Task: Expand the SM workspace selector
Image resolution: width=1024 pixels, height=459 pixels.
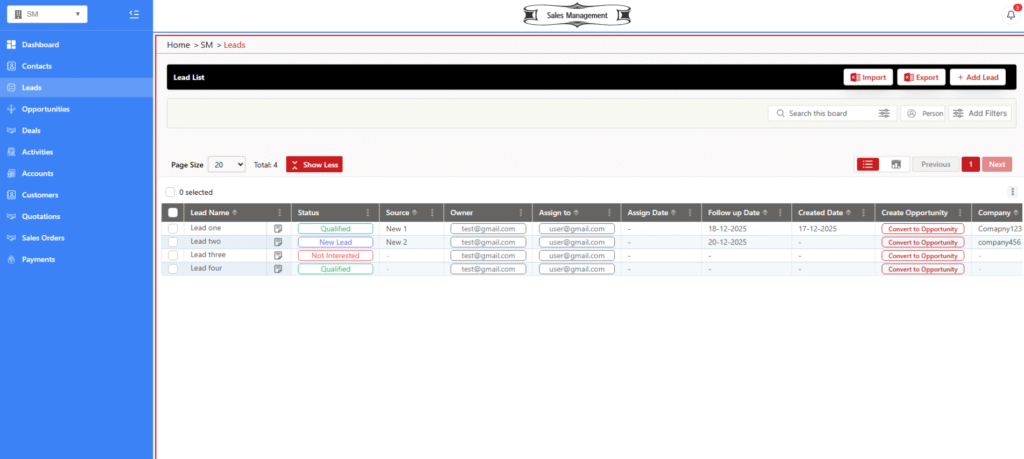Action: click(x=48, y=14)
